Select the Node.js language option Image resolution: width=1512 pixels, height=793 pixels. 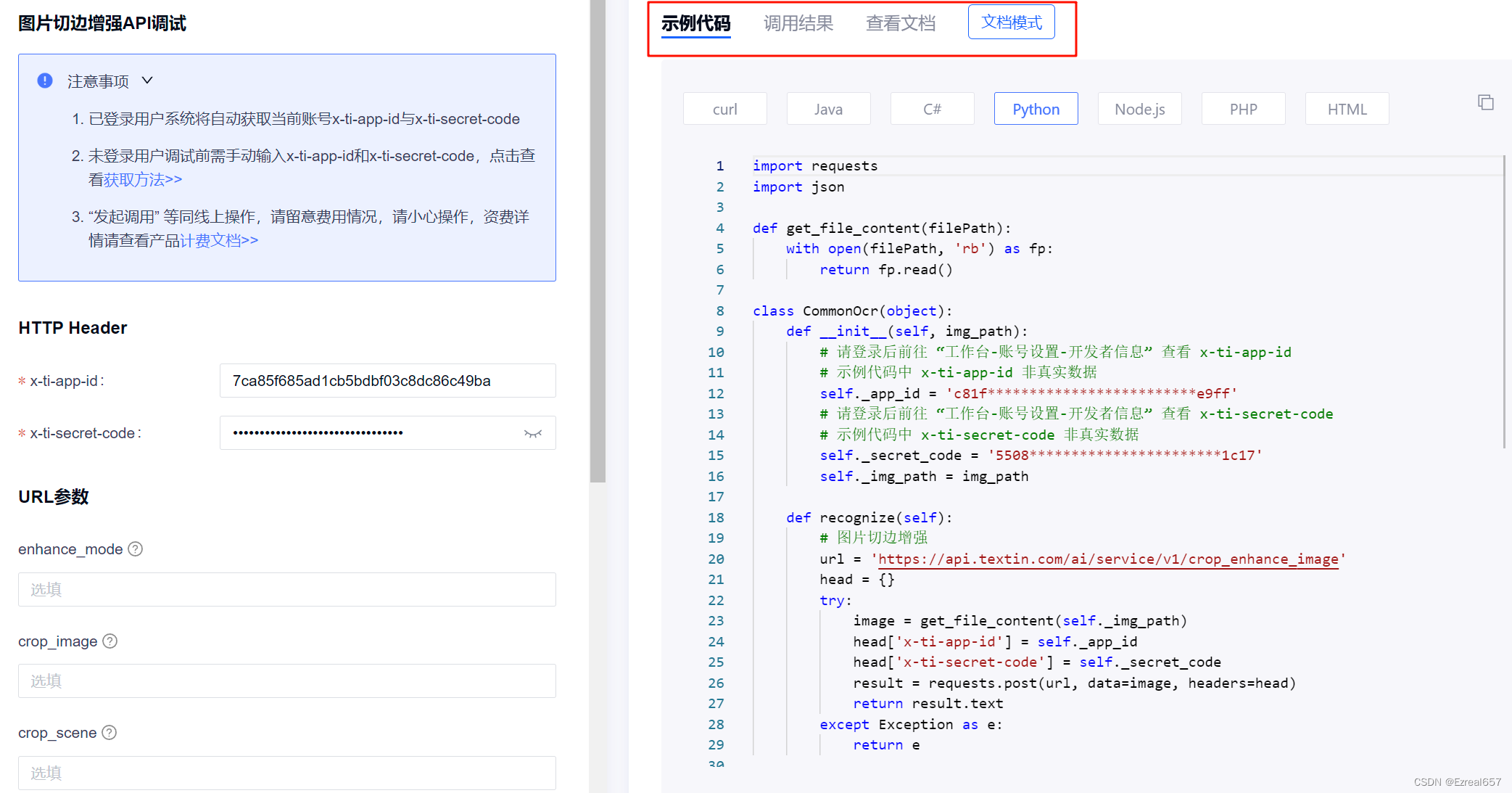[x=1139, y=108]
